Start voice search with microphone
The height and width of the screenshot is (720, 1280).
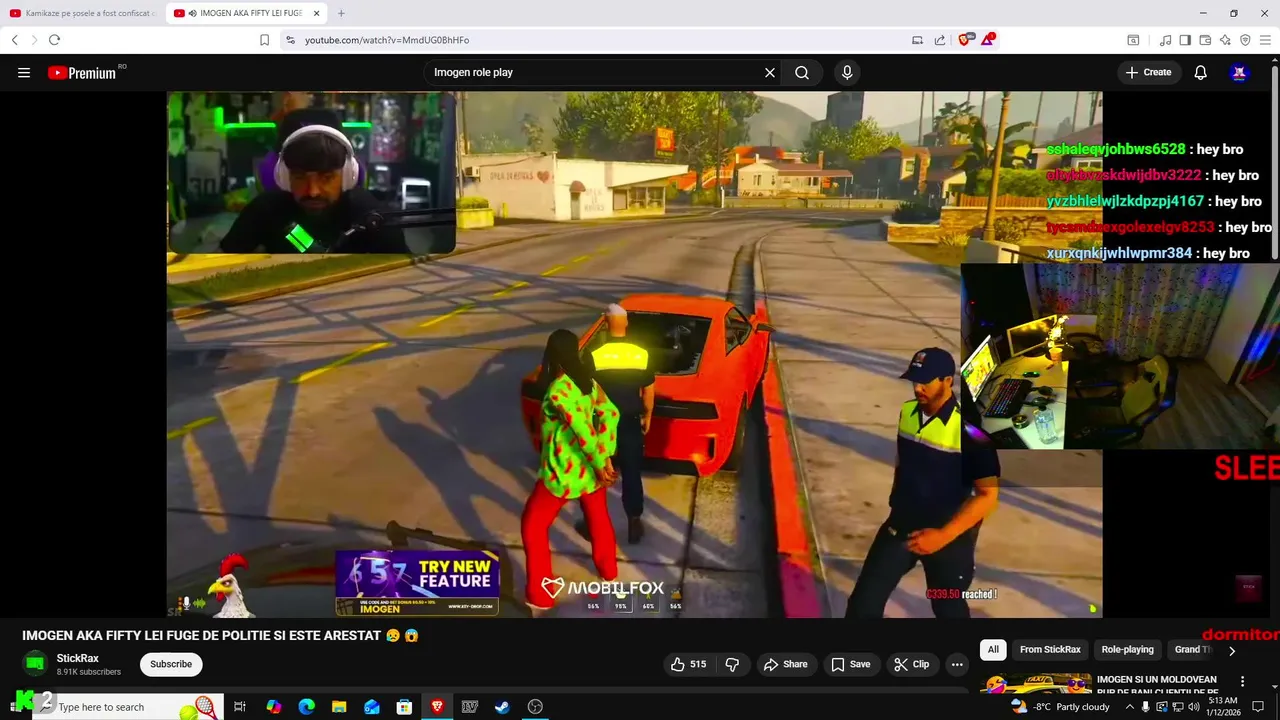pyautogui.click(x=847, y=72)
